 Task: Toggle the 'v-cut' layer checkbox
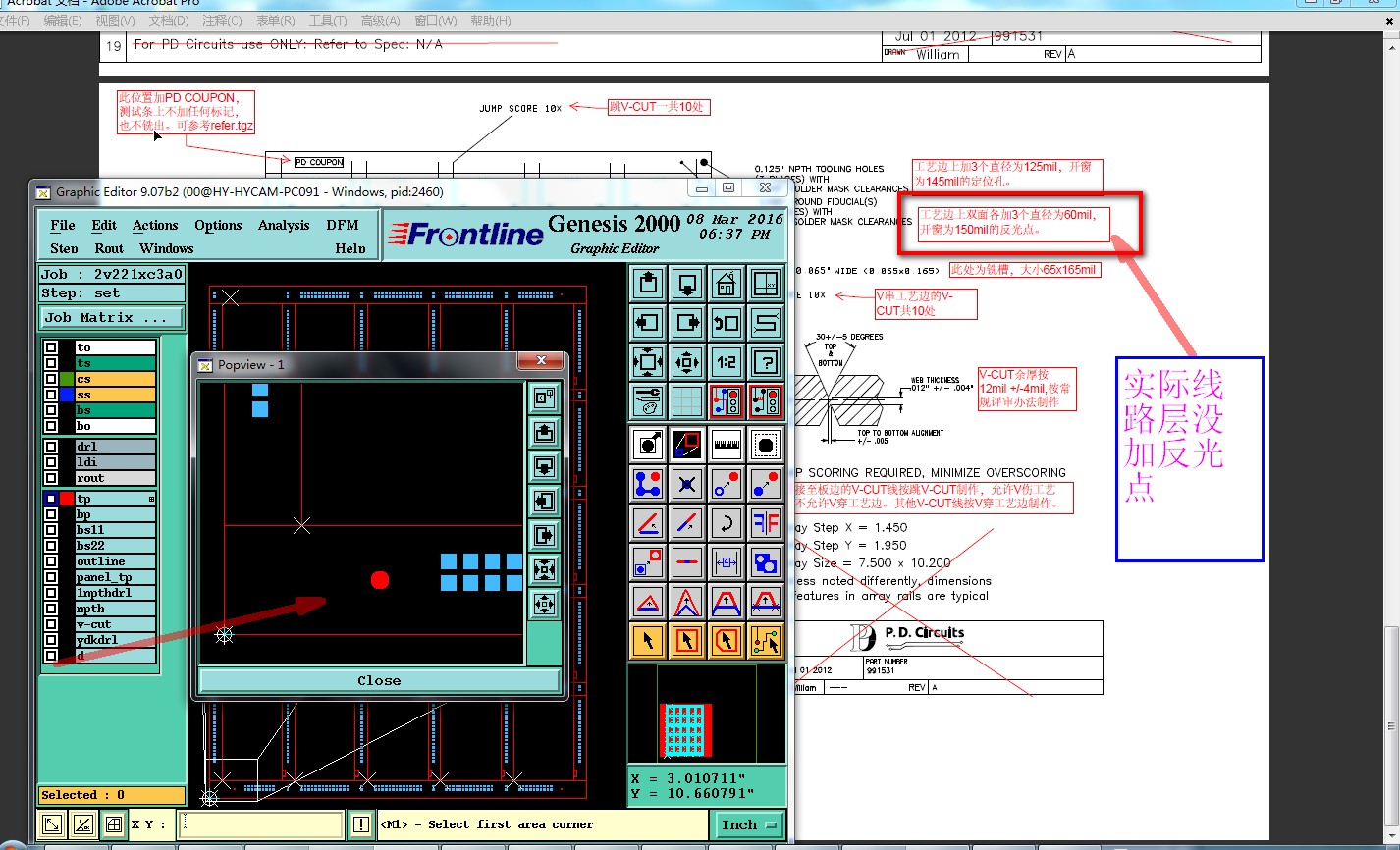(x=51, y=624)
